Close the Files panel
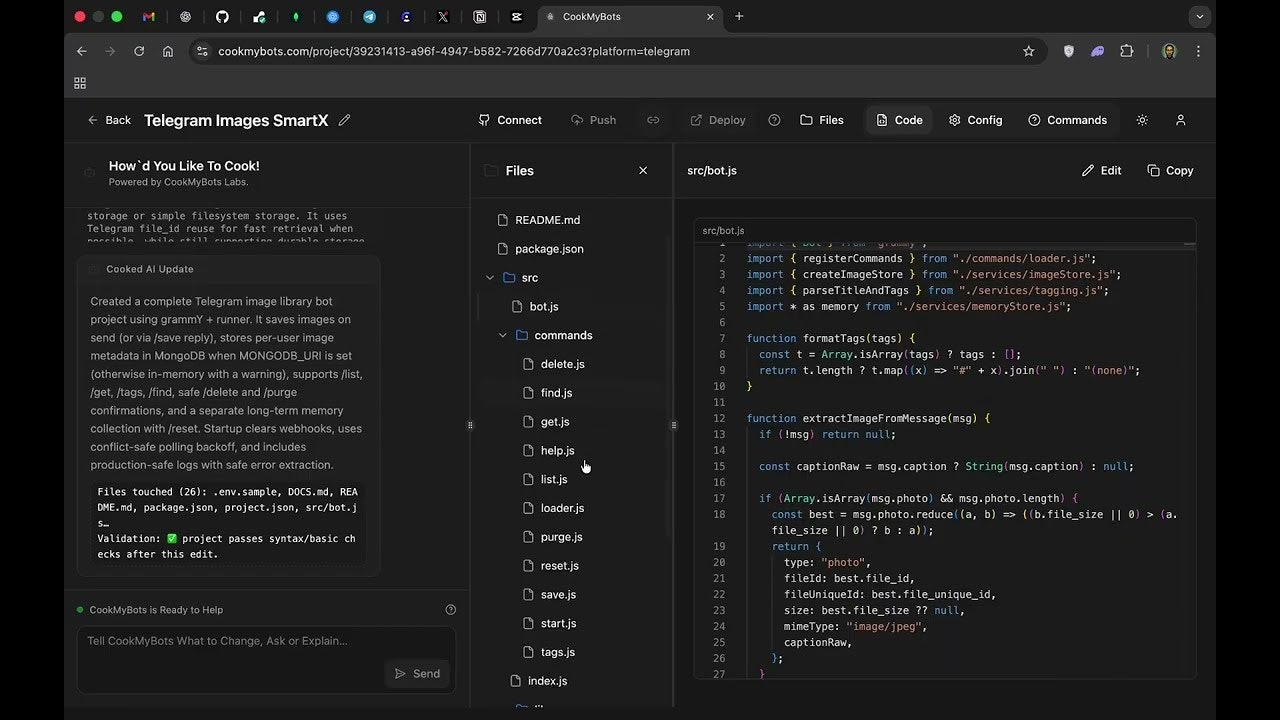The width and height of the screenshot is (1280, 720). (643, 171)
